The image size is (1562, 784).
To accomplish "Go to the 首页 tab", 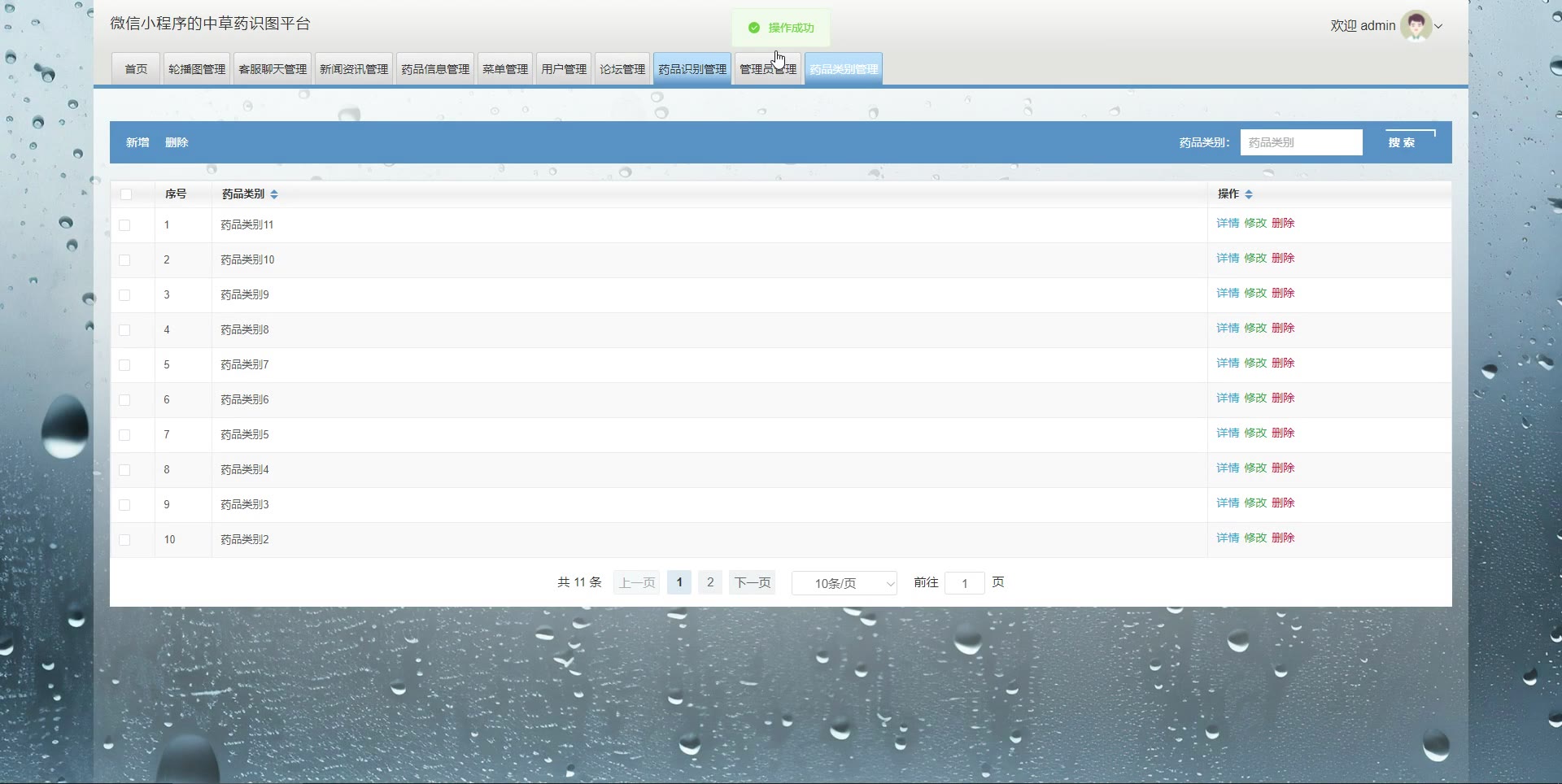I will tap(136, 69).
